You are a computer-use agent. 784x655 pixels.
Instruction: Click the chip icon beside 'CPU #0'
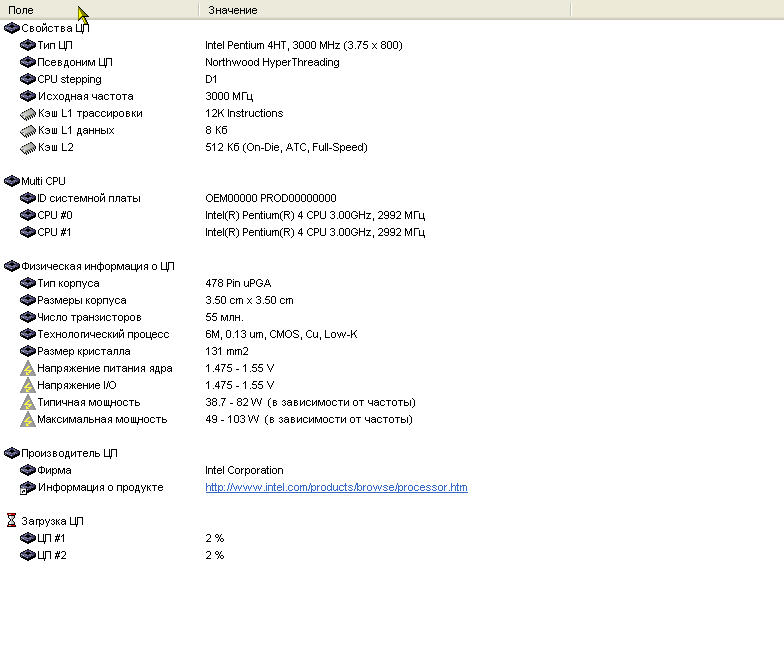pos(28,215)
